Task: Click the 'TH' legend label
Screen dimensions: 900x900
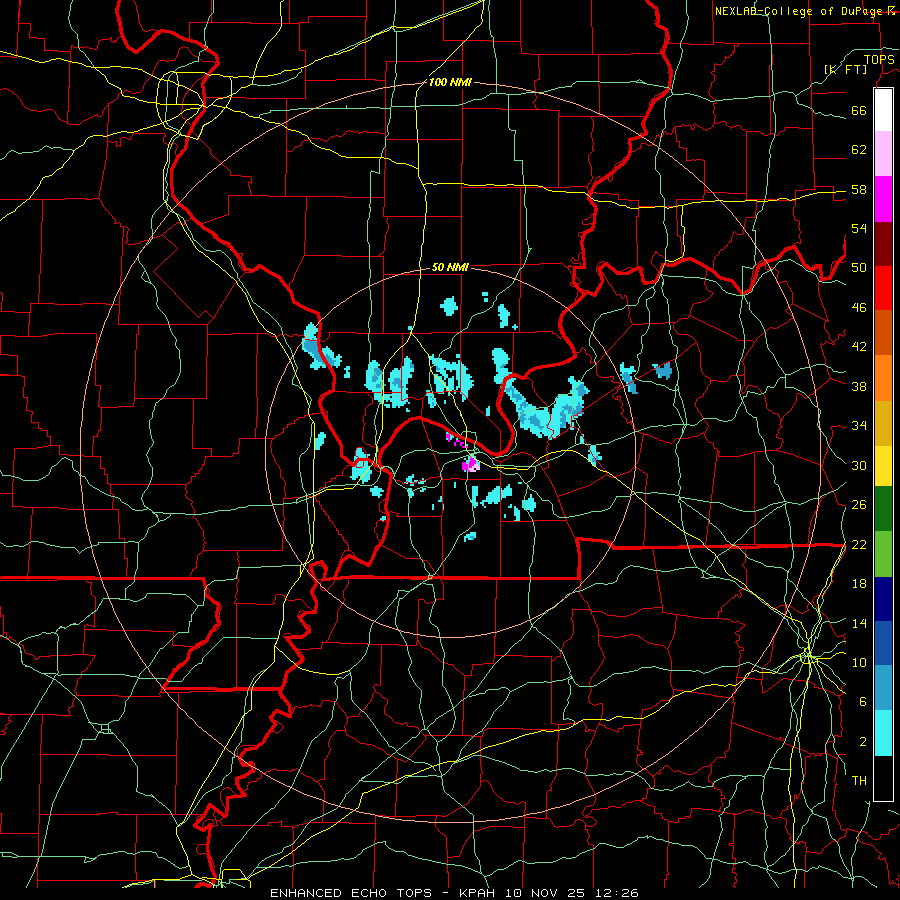Action: click(859, 781)
